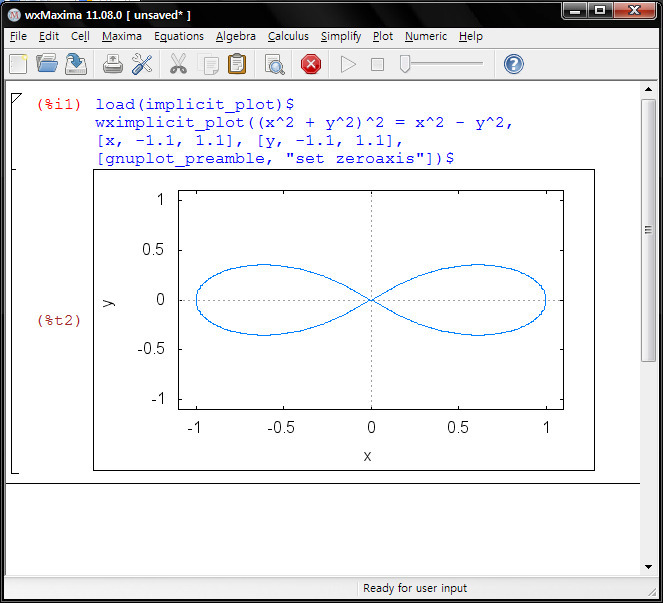This screenshot has width=663, height=603.
Task: Click the animation frame slider handle
Action: [x=405, y=64]
